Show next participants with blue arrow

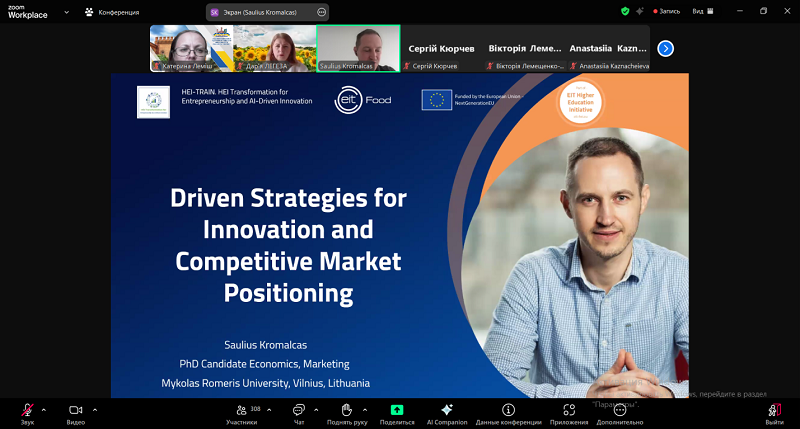click(665, 48)
